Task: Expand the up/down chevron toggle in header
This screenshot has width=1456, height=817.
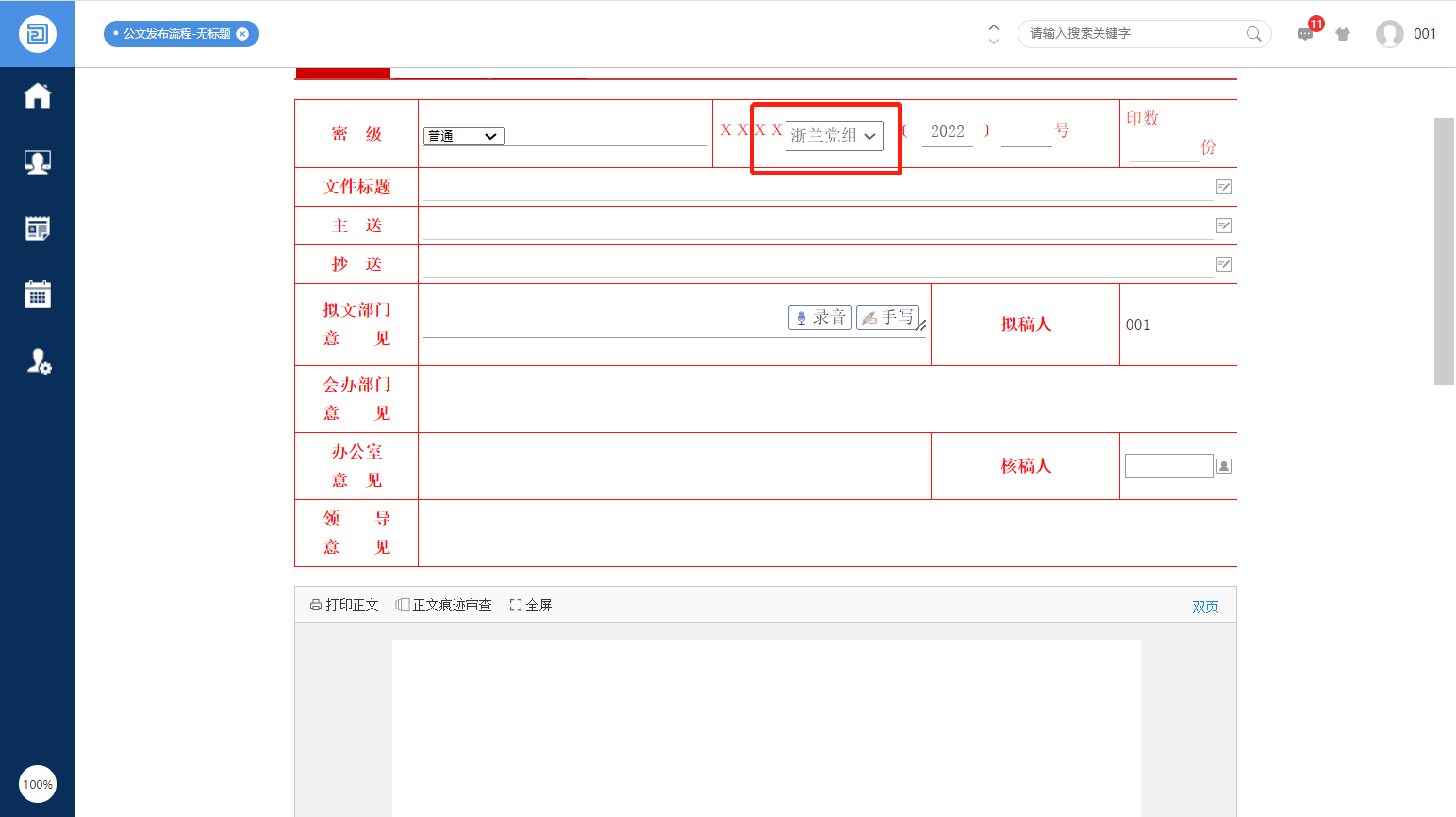Action: (x=994, y=34)
